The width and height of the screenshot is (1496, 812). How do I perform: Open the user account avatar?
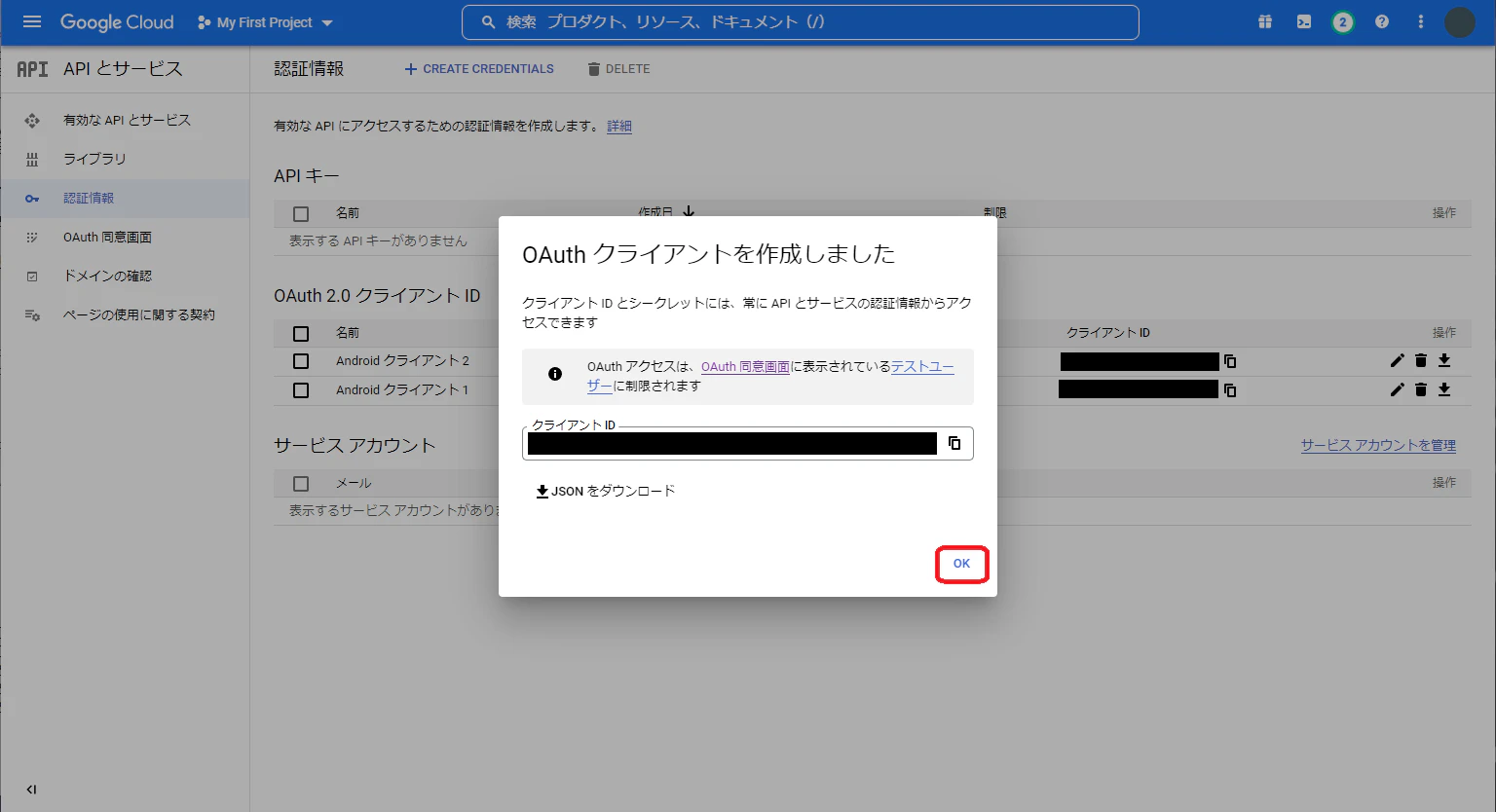coord(1460,21)
